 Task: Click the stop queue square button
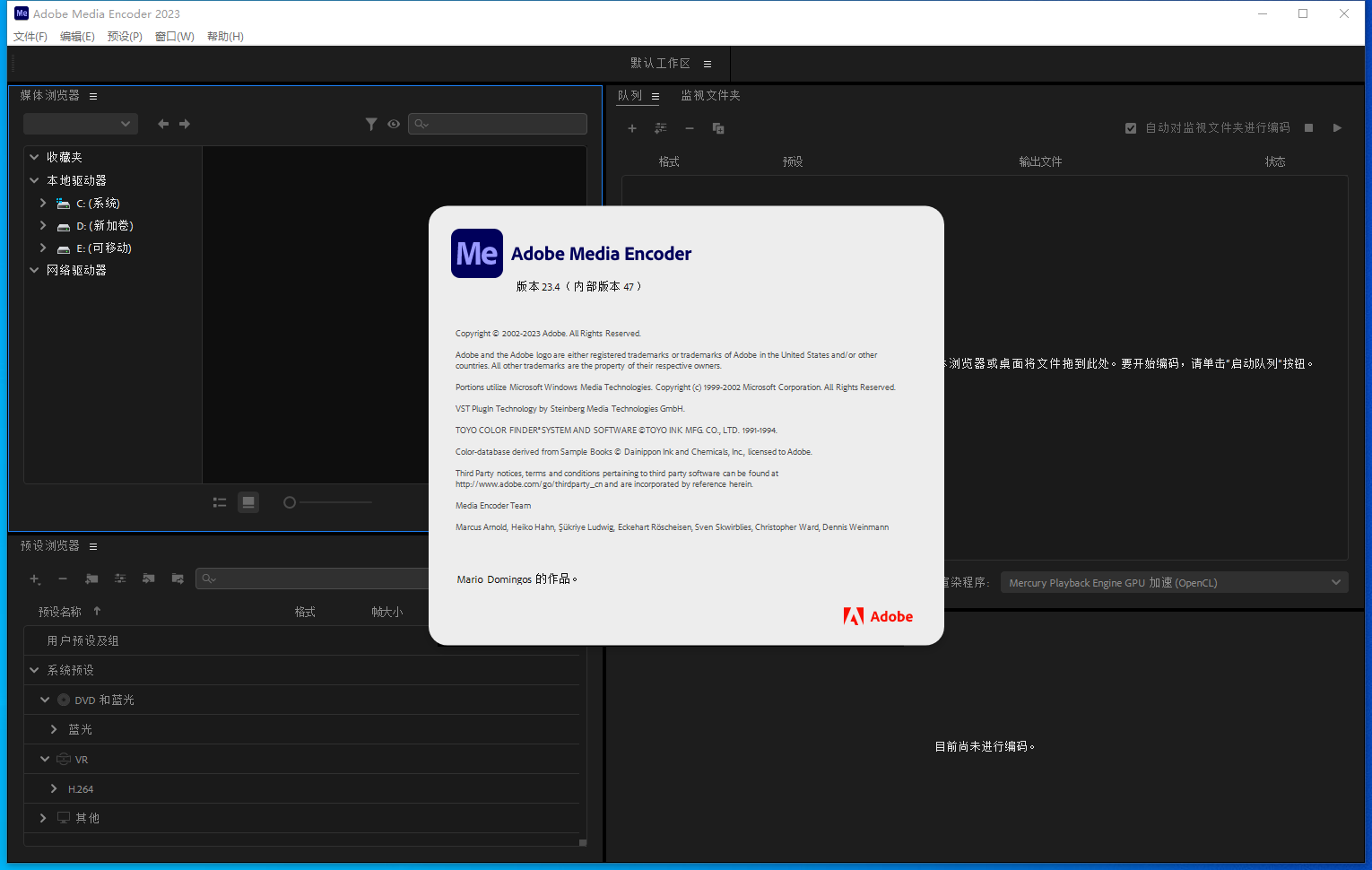click(1308, 128)
